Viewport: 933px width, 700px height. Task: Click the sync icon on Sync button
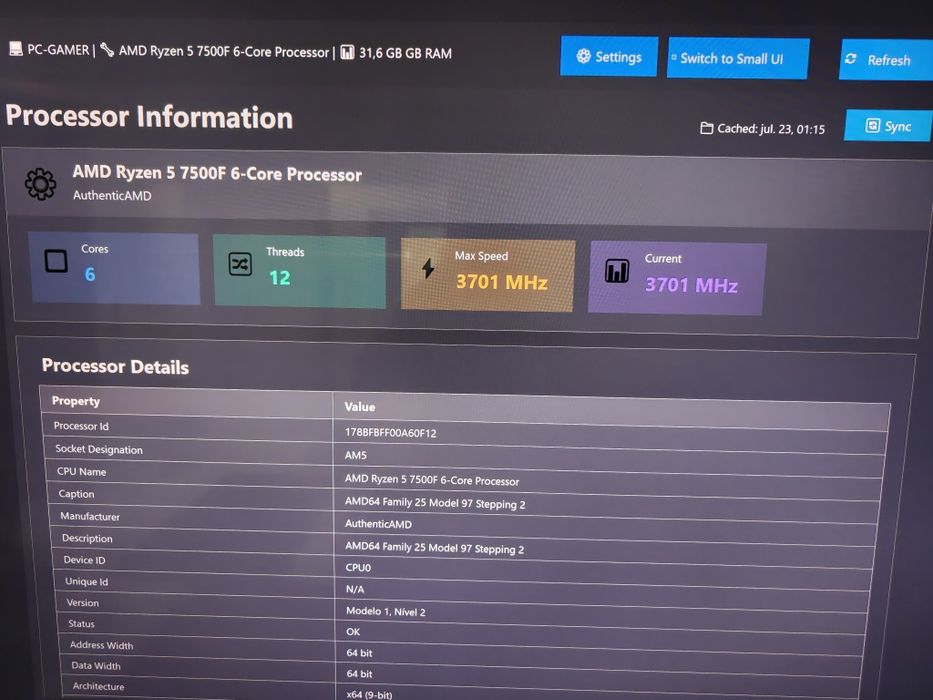click(x=872, y=125)
